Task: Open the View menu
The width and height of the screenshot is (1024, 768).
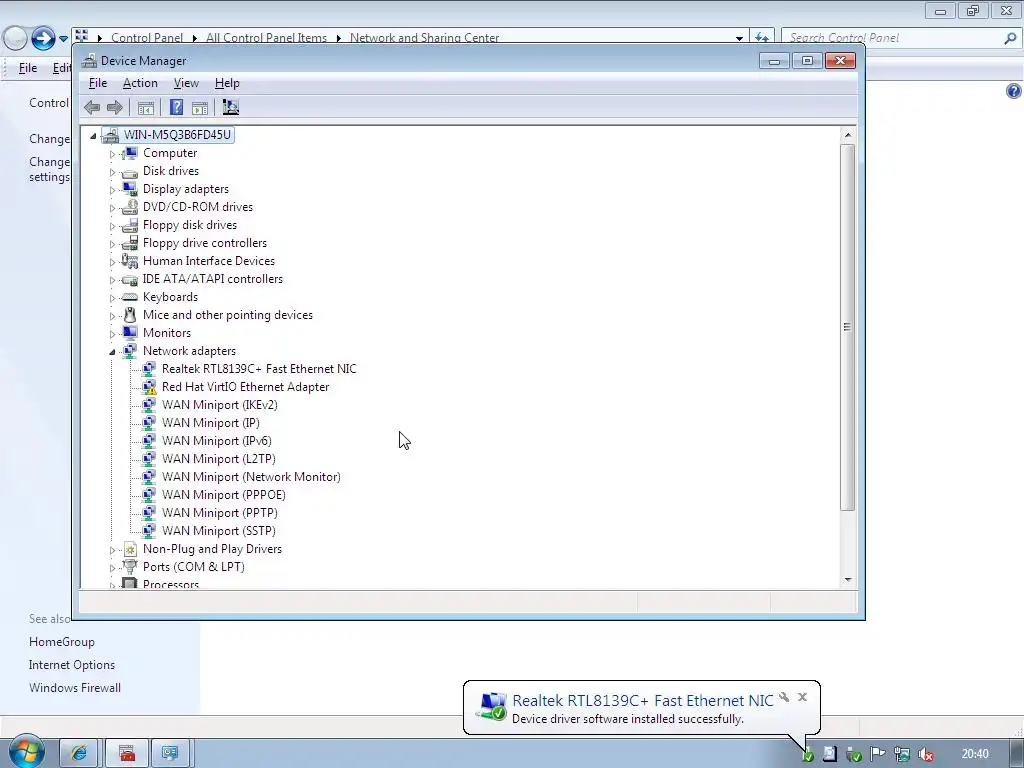Action: pos(186,83)
